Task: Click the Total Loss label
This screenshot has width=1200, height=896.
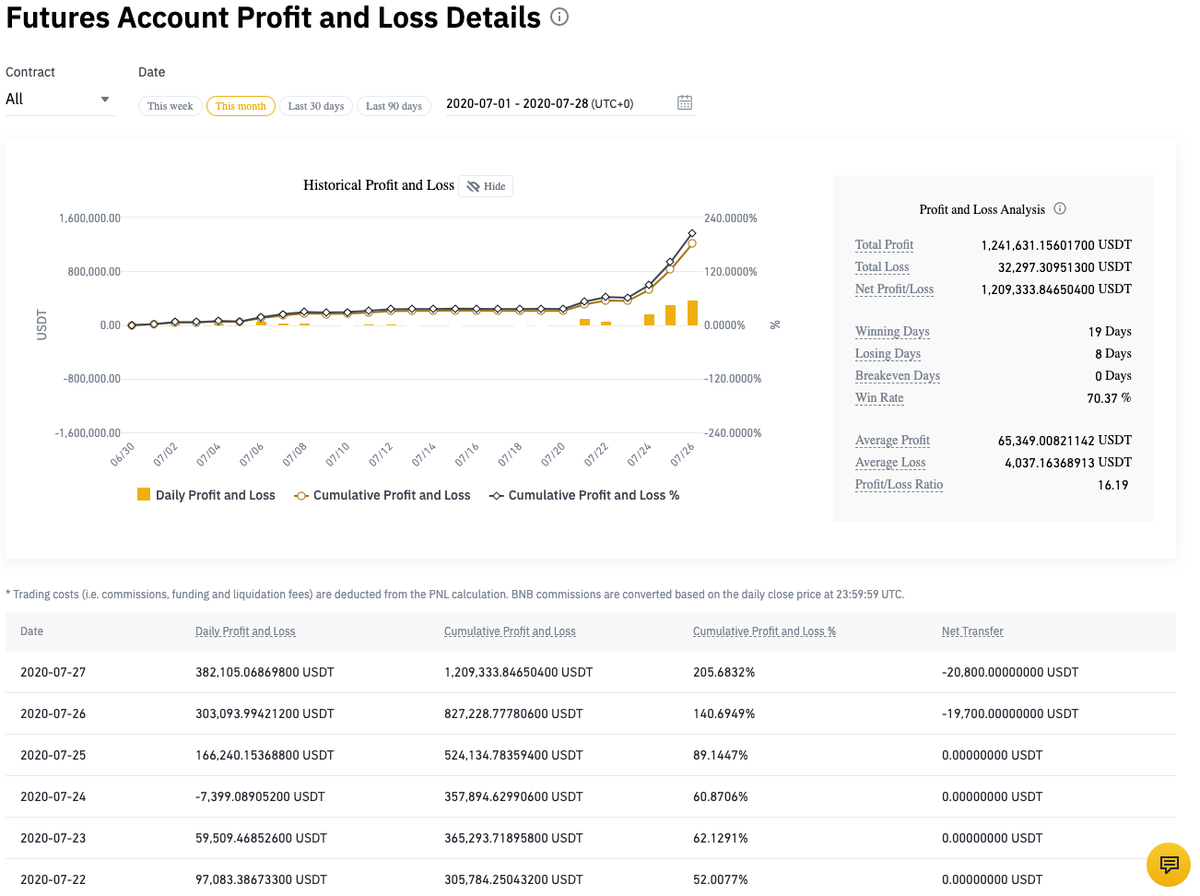Action: [882, 267]
